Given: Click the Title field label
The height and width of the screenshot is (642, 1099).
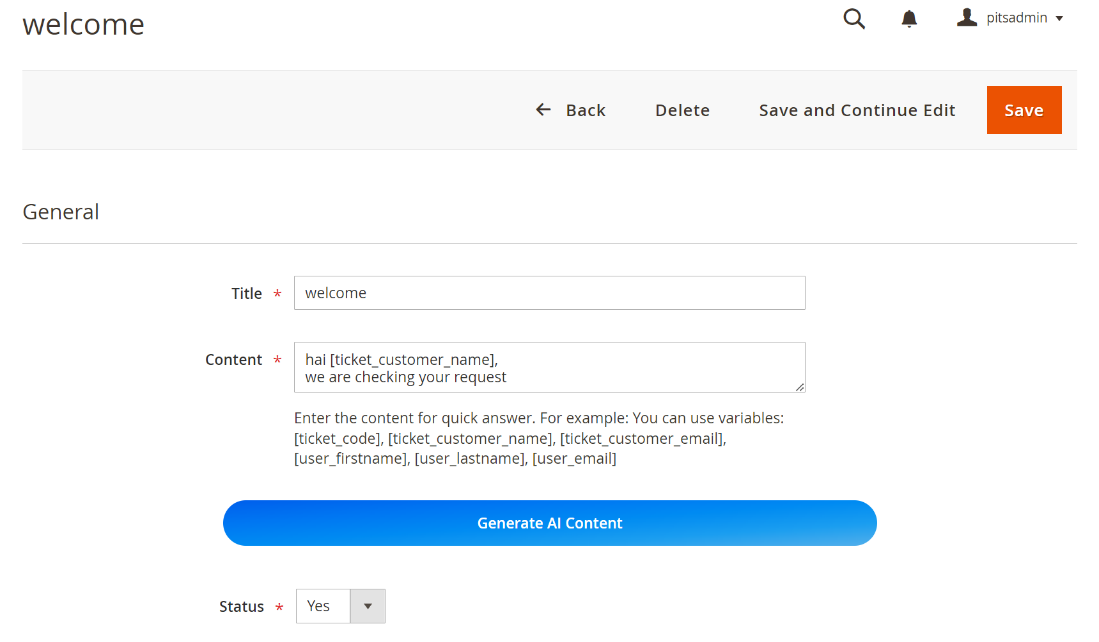Looking at the screenshot, I should click(246, 294).
